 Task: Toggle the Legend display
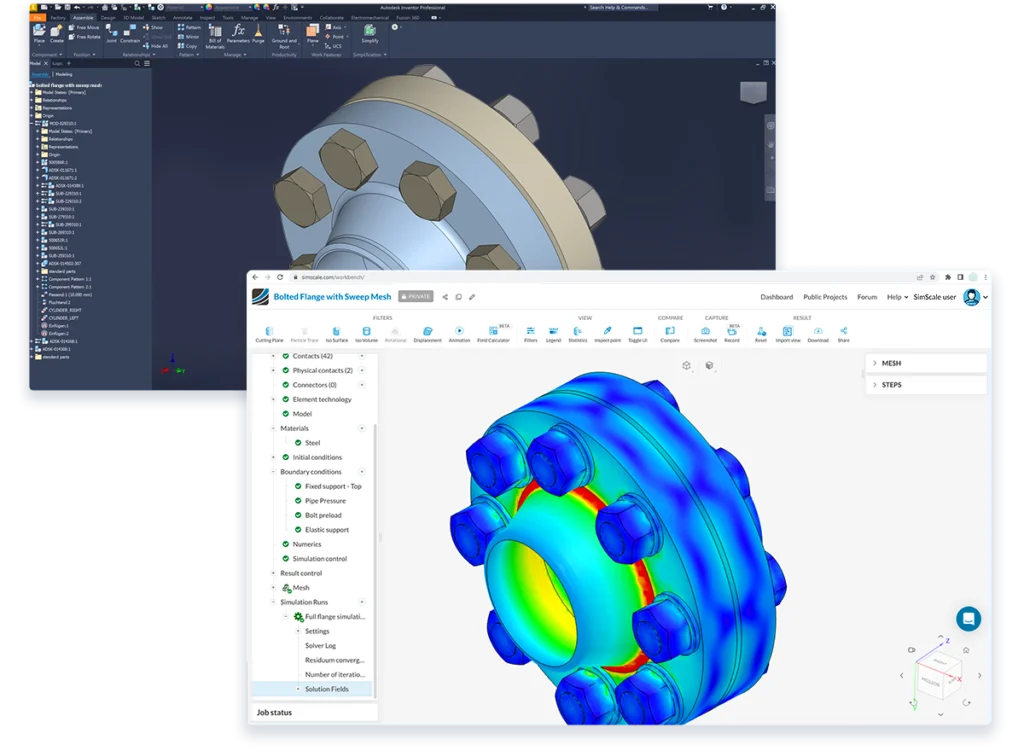point(553,332)
